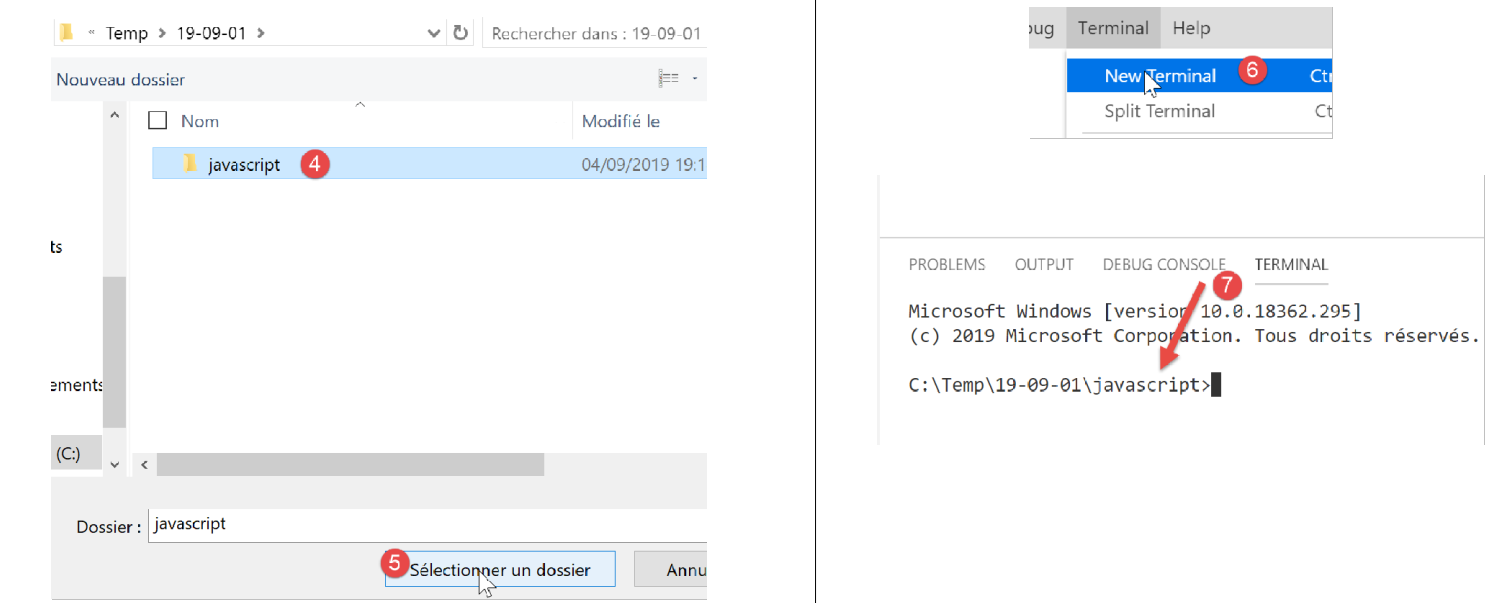The image size is (1498, 603).
Task: Tick the select-all checkbox next to Nom
Action: pyautogui.click(x=157, y=121)
